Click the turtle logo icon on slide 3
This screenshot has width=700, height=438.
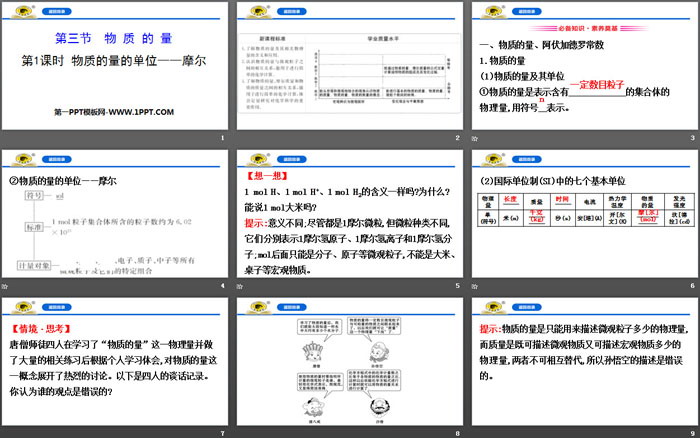pyautogui.click(x=489, y=13)
